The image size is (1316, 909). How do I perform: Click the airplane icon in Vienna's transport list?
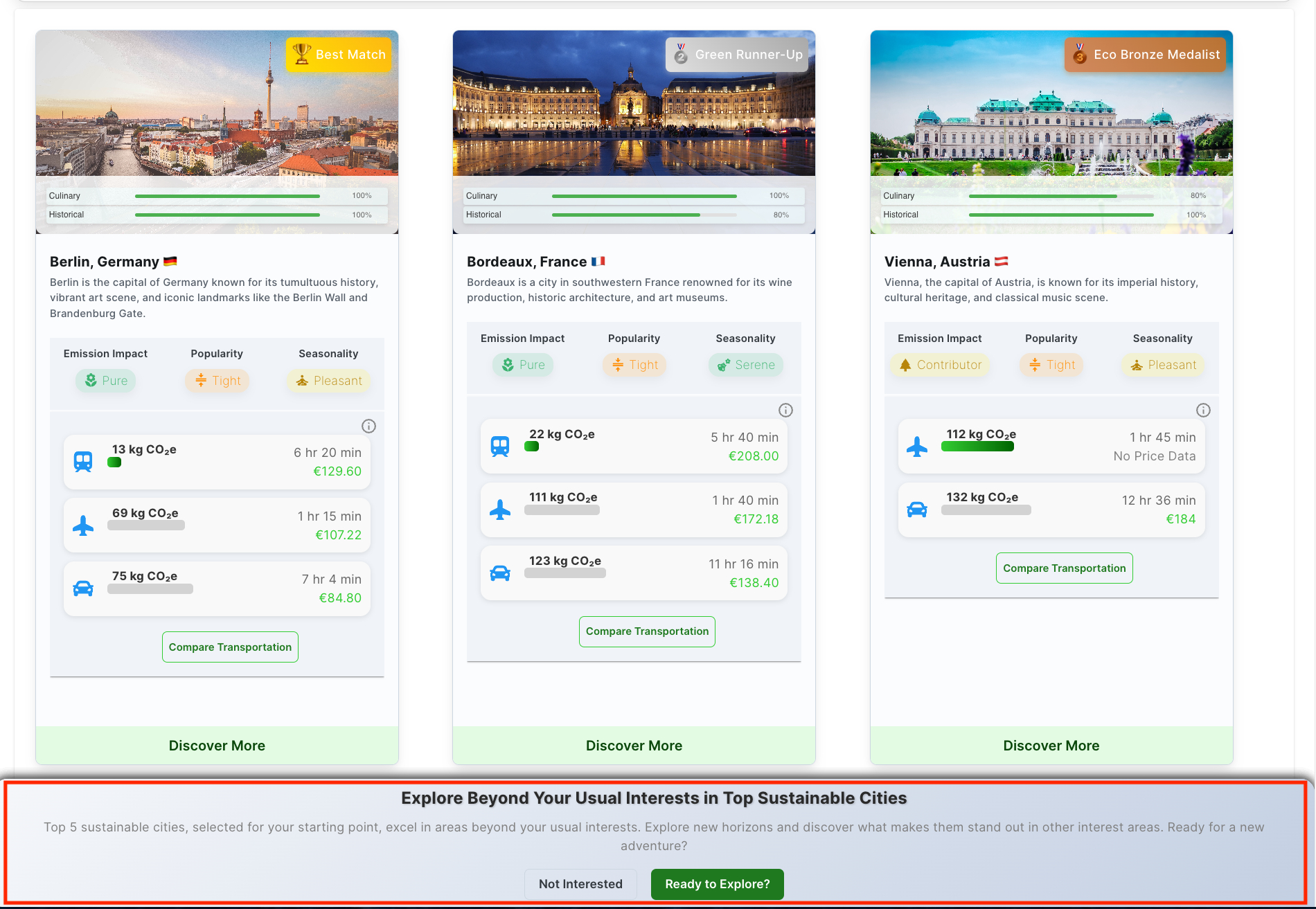click(917, 447)
